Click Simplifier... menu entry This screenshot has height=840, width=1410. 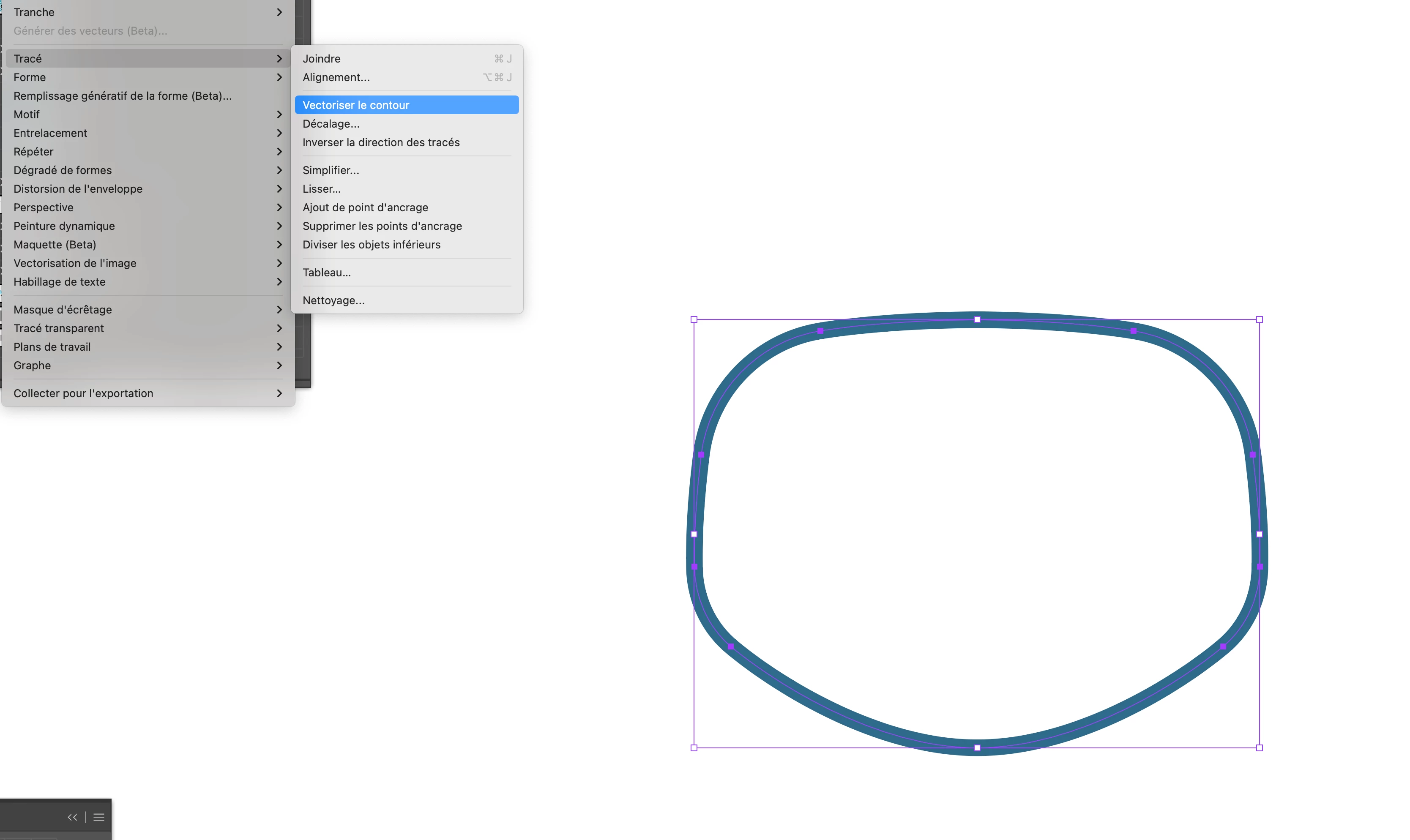[331, 170]
